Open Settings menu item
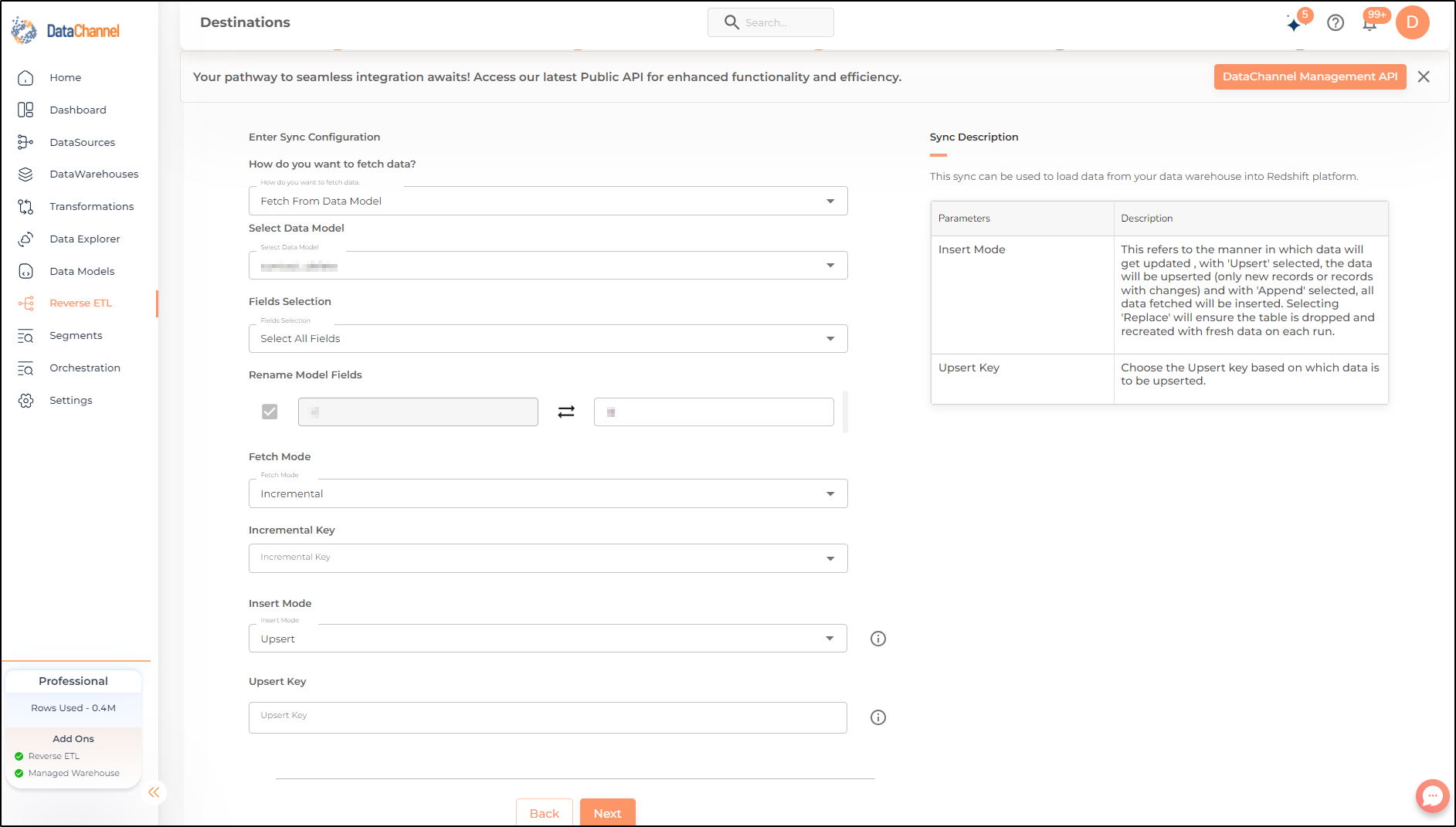 pos(71,401)
